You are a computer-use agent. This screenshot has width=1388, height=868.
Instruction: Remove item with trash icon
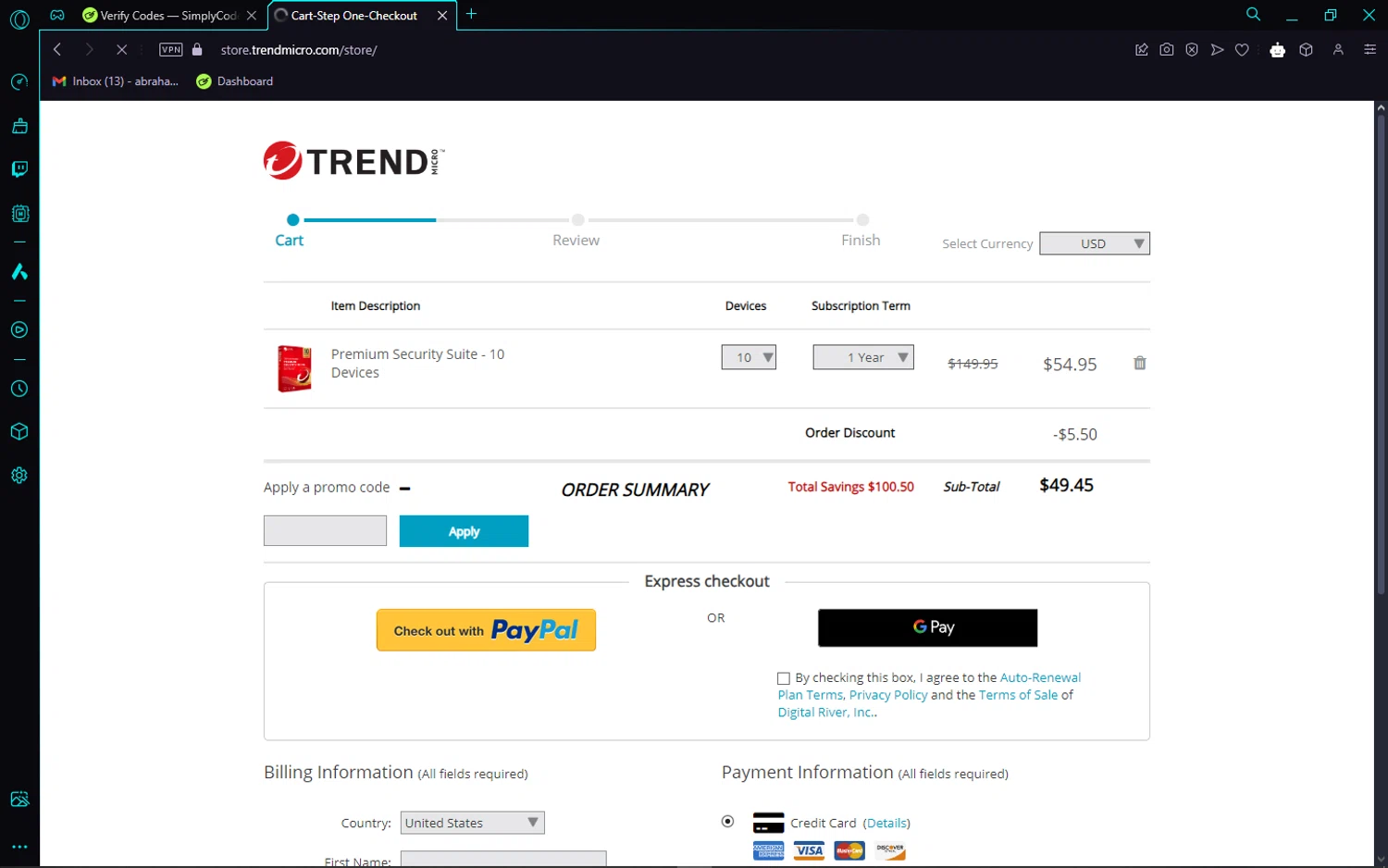1140,363
